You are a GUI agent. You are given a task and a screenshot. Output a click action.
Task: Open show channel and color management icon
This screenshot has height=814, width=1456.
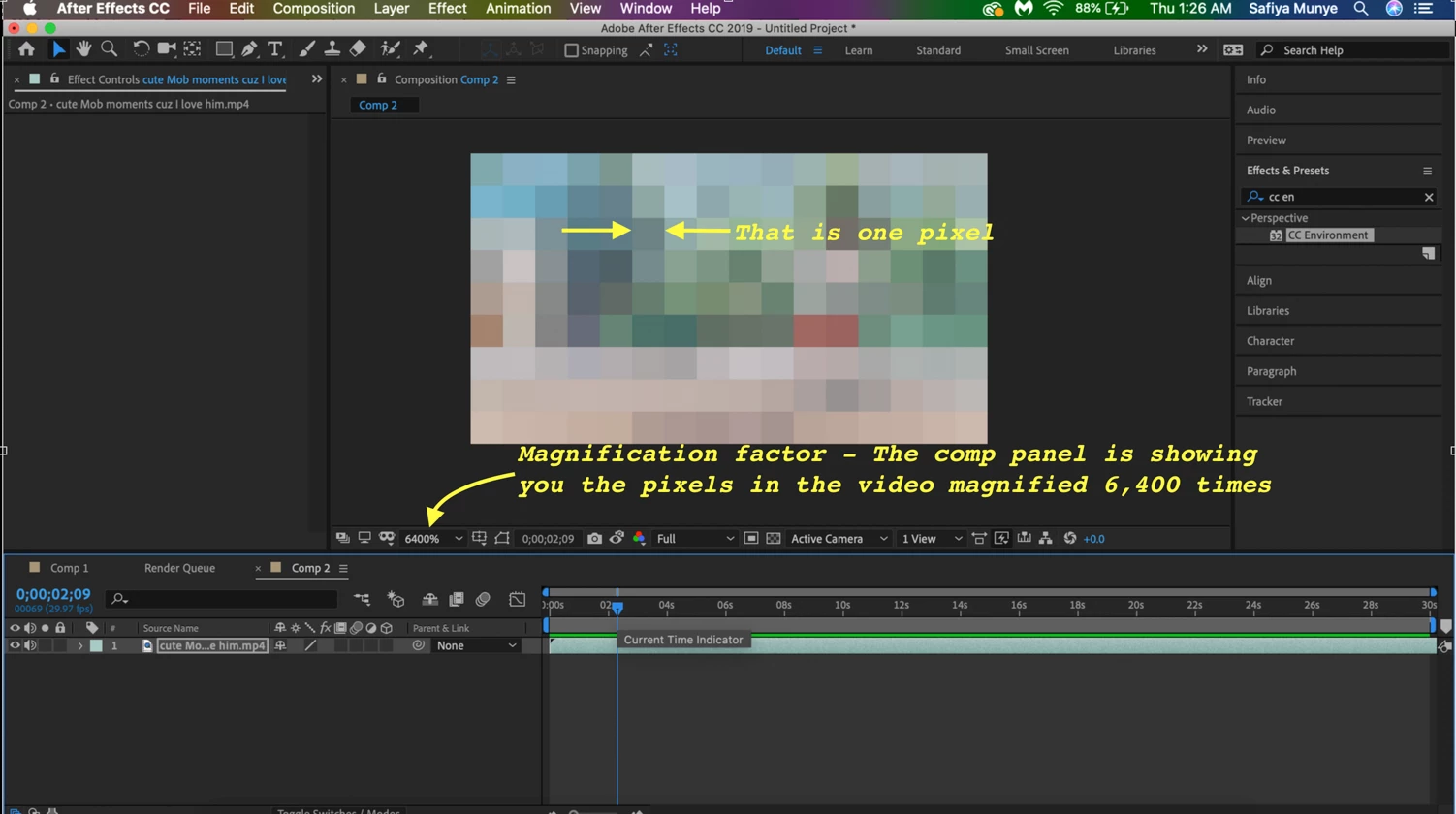[x=639, y=539]
